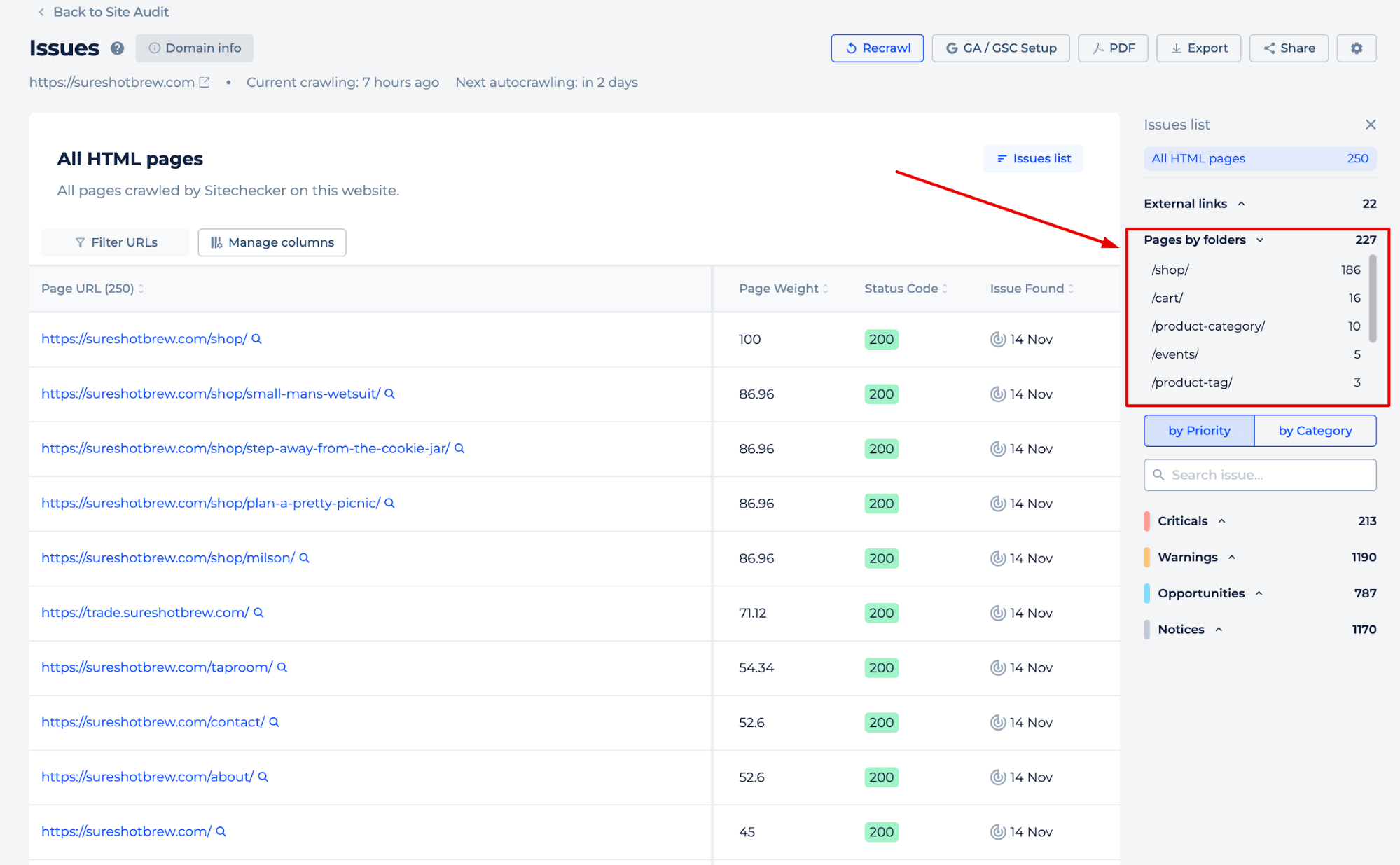Click the Settings gear icon
The image size is (1400, 865).
click(x=1357, y=48)
